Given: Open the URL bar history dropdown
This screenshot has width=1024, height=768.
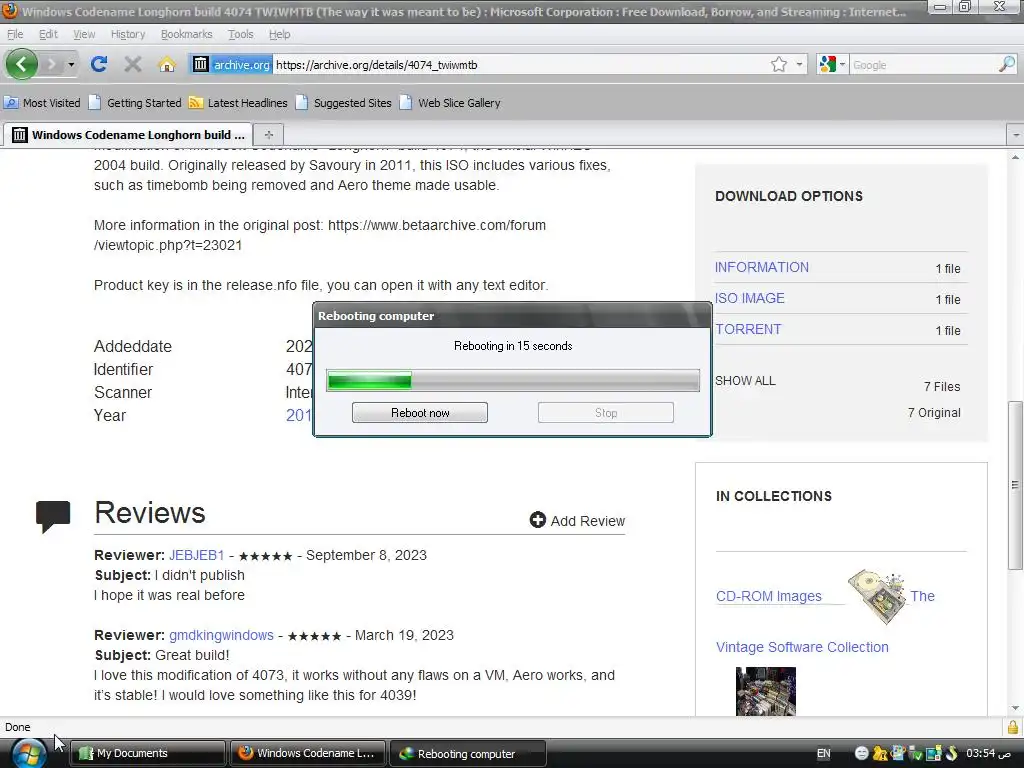Looking at the screenshot, I should click(x=799, y=65).
